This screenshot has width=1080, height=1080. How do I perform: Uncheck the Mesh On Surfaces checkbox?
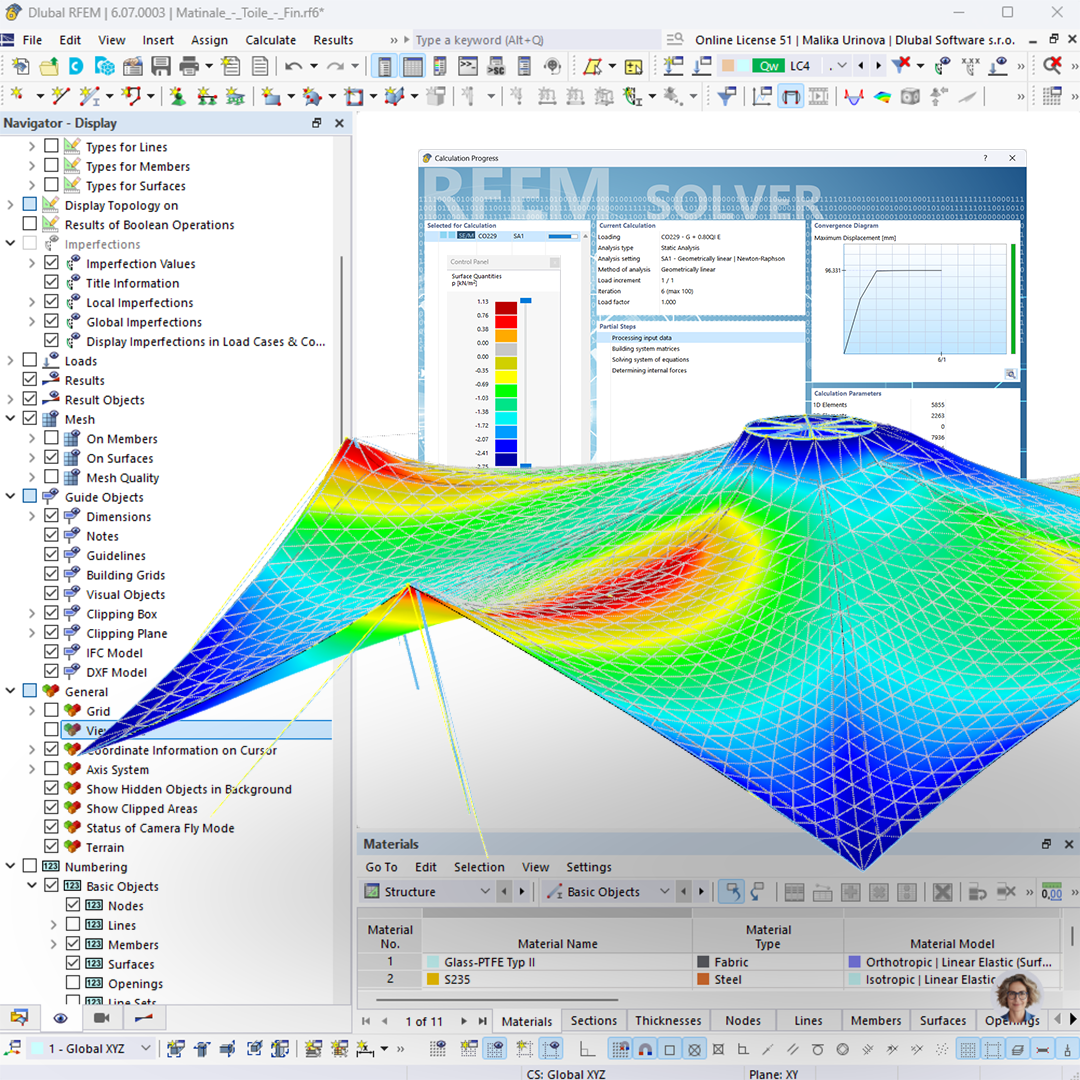tap(51, 457)
